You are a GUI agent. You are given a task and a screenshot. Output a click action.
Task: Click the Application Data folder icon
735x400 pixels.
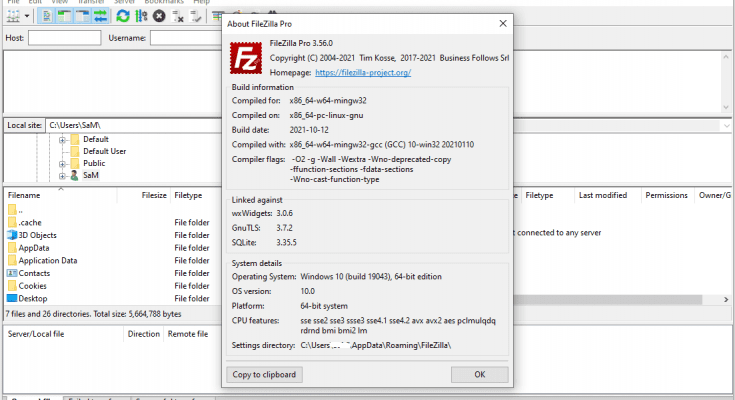click(x=12, y=260)
